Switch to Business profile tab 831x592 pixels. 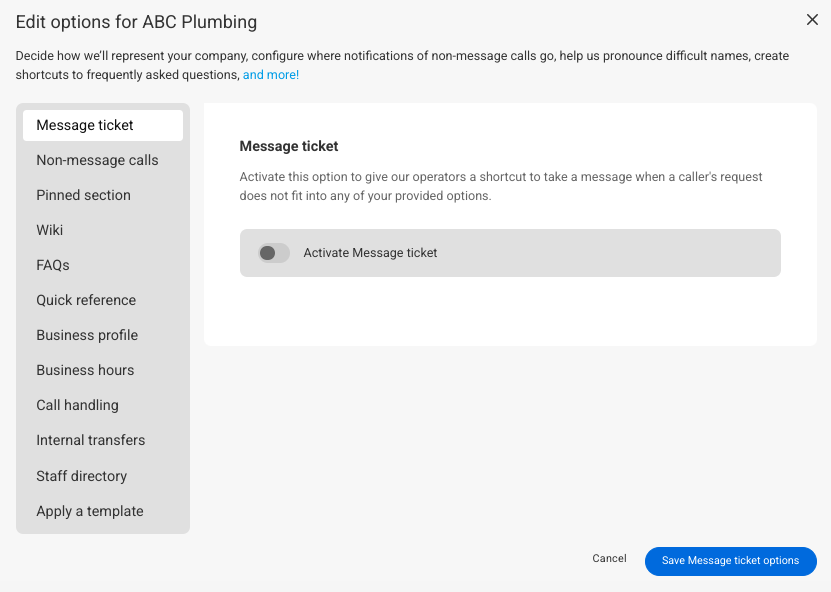click(x=87, y=335)
